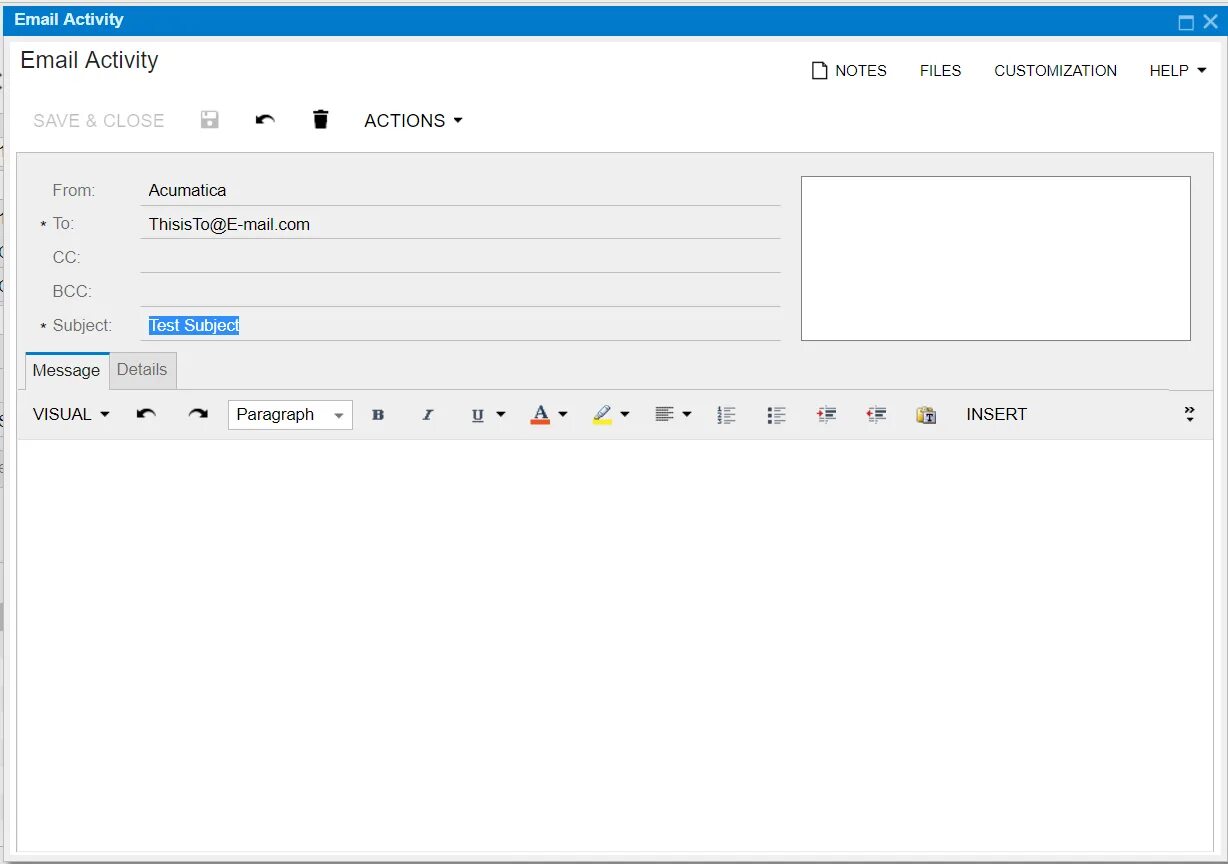Apply yellow highlight color
Image resolution: width=1228 pixels, height=866 pixels.
[602, 414]
